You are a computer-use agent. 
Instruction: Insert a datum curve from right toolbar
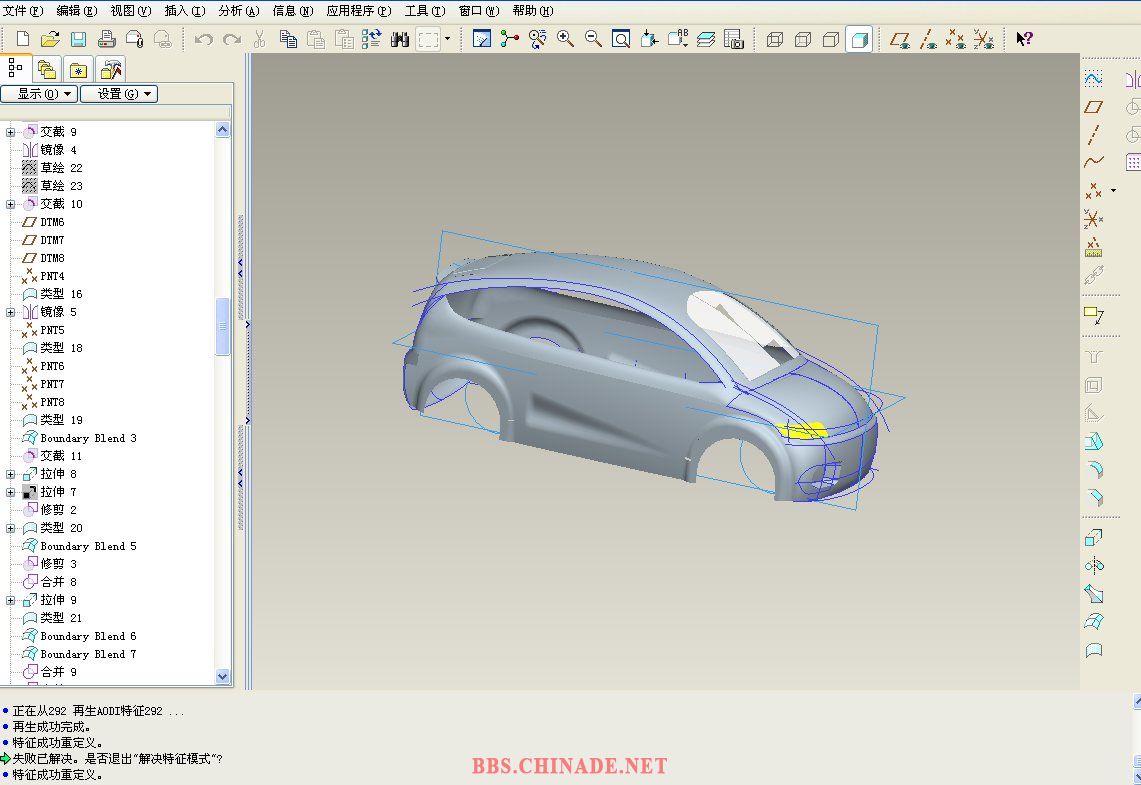1093,162
